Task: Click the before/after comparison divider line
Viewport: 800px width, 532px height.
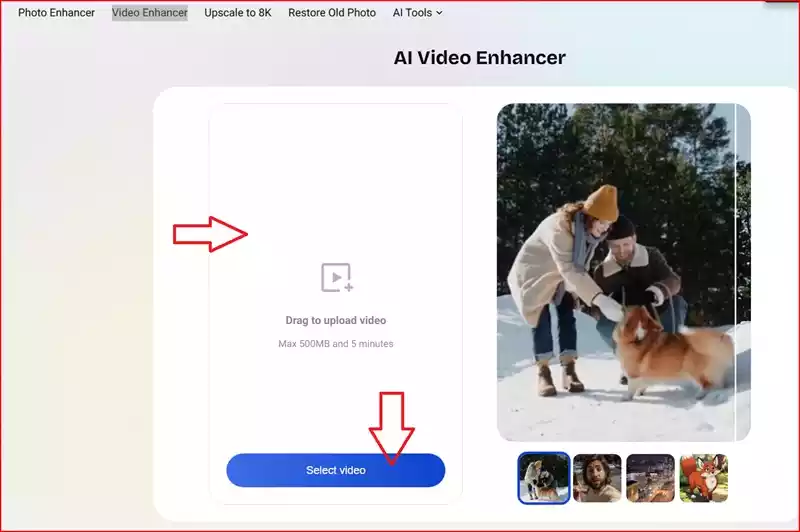Action: point(735,272)
